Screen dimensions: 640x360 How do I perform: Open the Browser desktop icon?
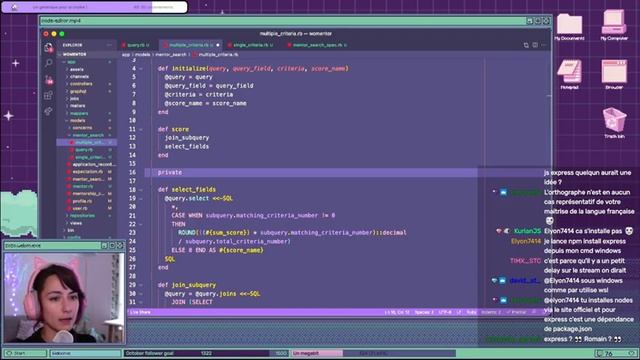coord(614,75)
